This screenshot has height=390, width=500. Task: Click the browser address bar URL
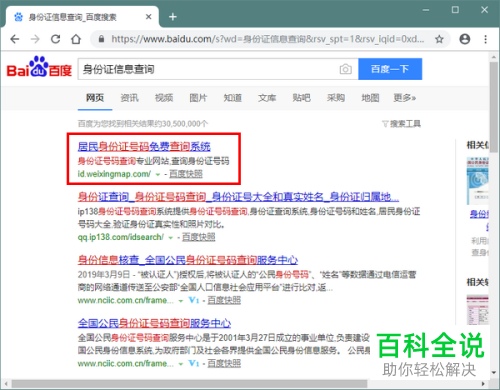[x=268, y=39]
